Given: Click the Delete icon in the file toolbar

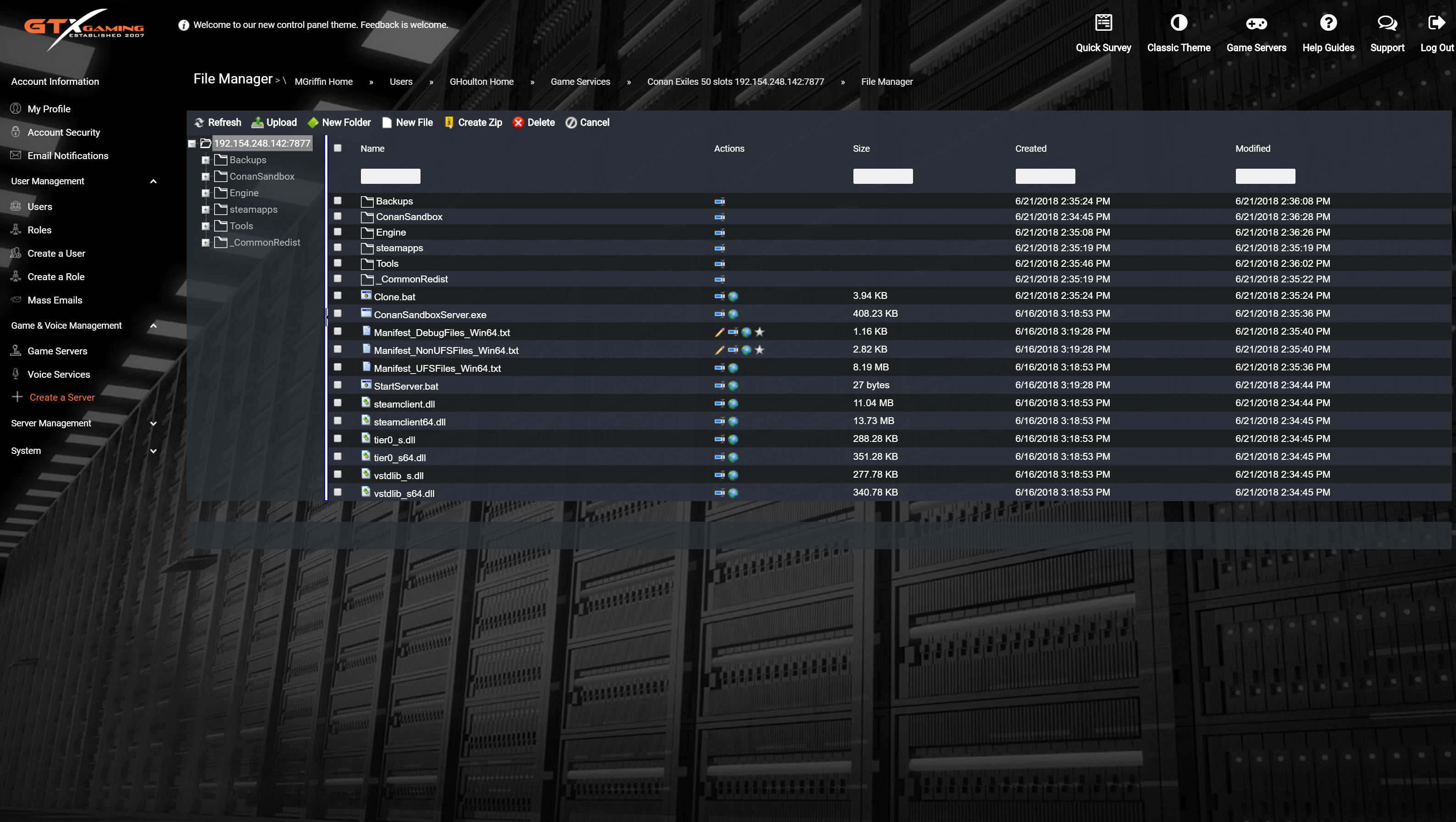Looking at the screenshot, I should (519, 122).
